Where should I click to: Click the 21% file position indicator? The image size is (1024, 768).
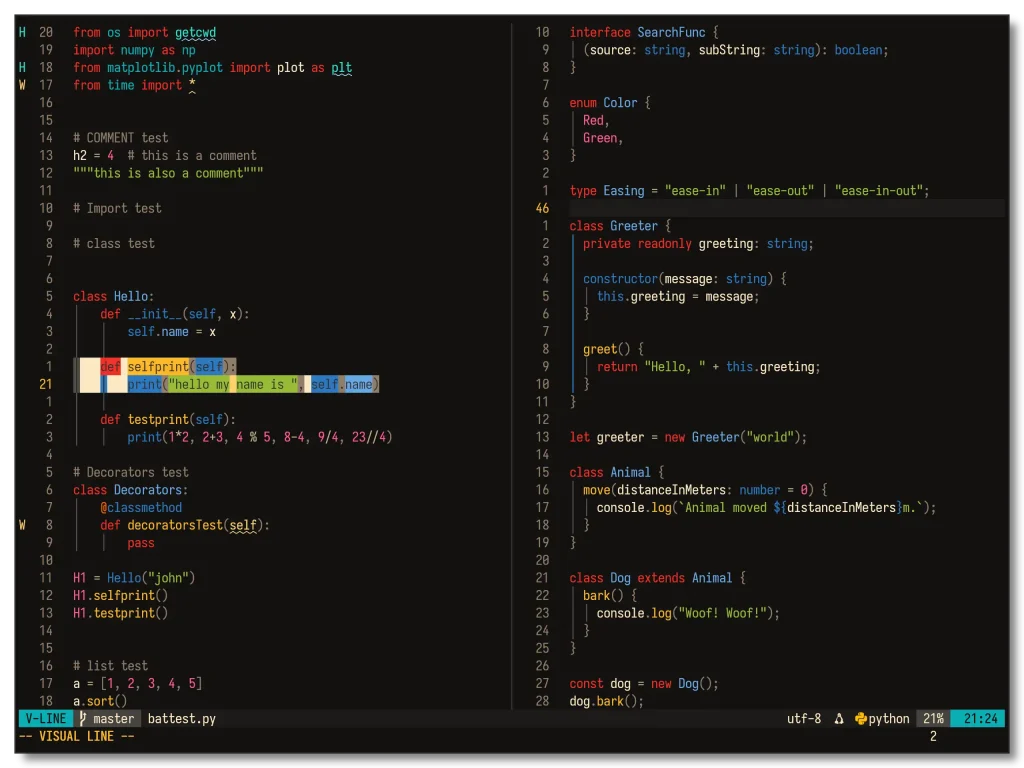coord(933,718)
